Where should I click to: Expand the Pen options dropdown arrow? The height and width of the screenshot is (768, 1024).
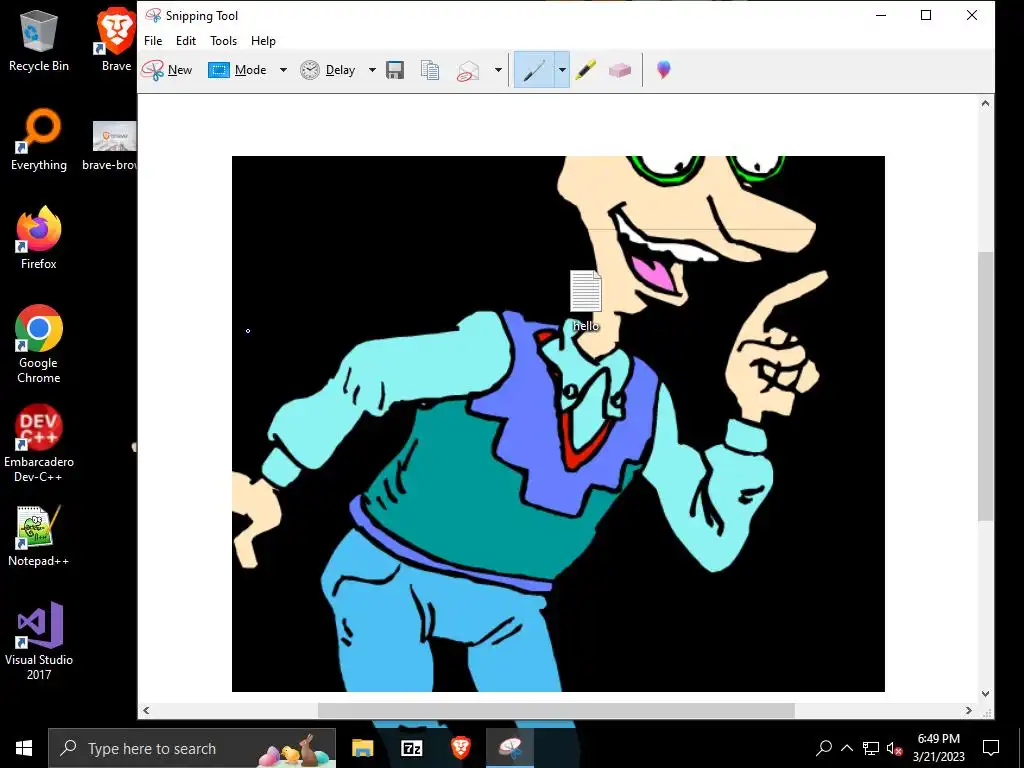562,70
